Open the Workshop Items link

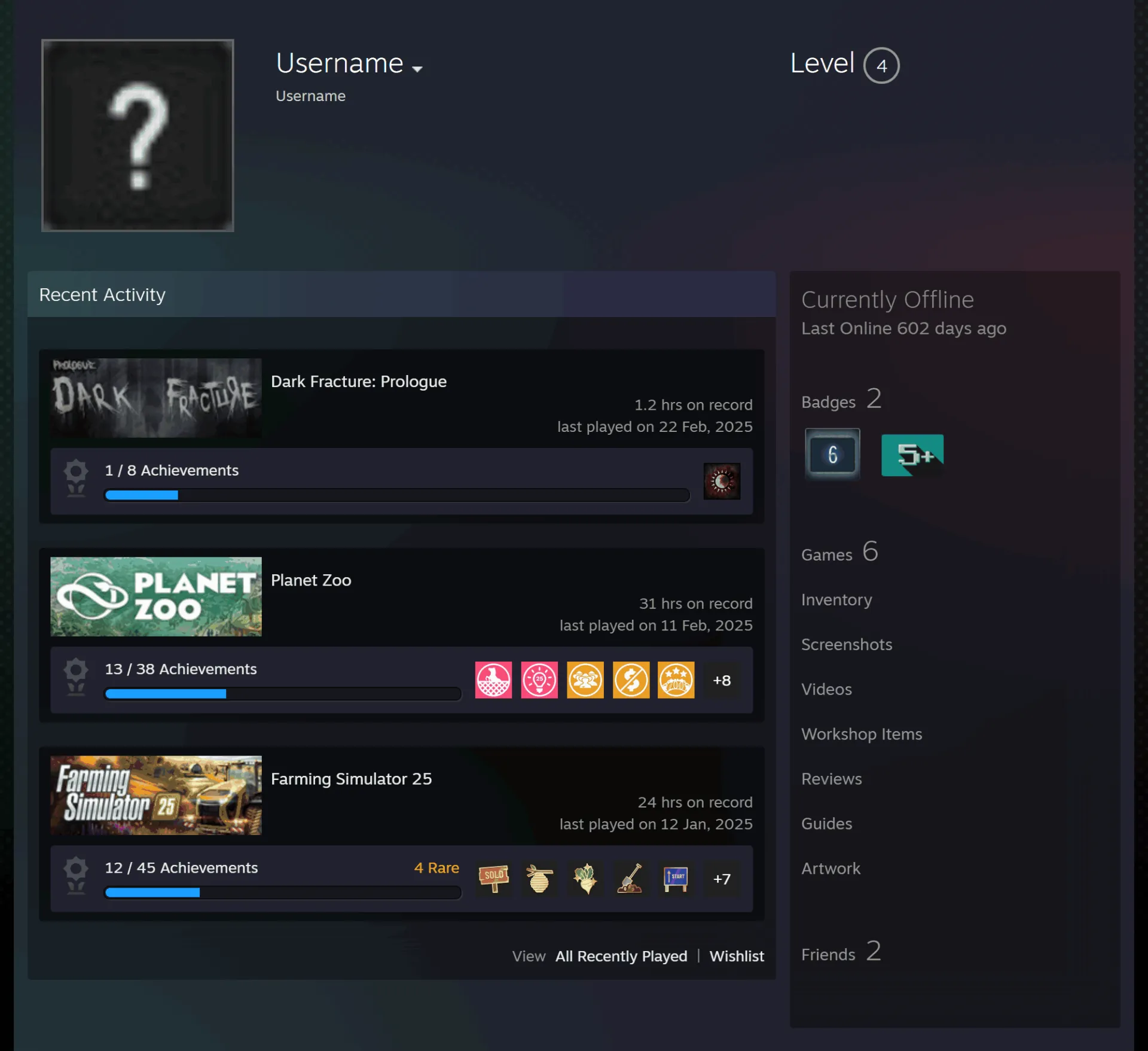[x=862, y=734]
